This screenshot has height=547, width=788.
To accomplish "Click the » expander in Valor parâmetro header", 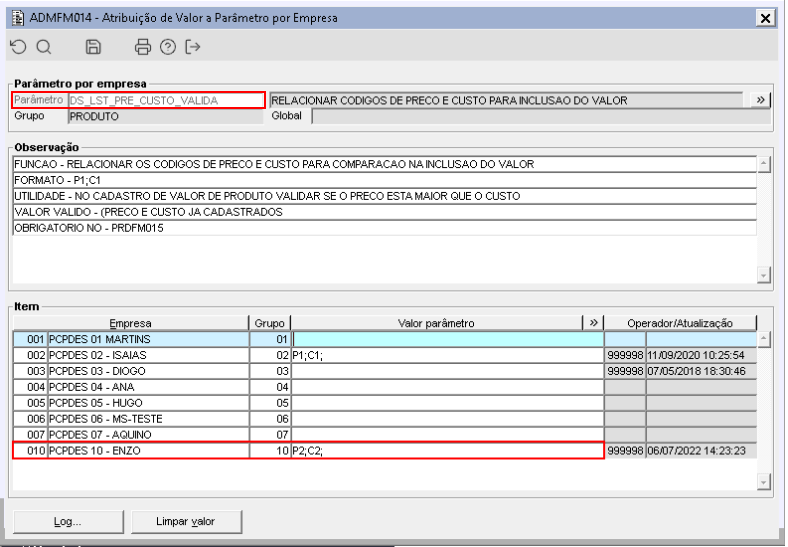I will pyautogui.click(x=594, y=323).
